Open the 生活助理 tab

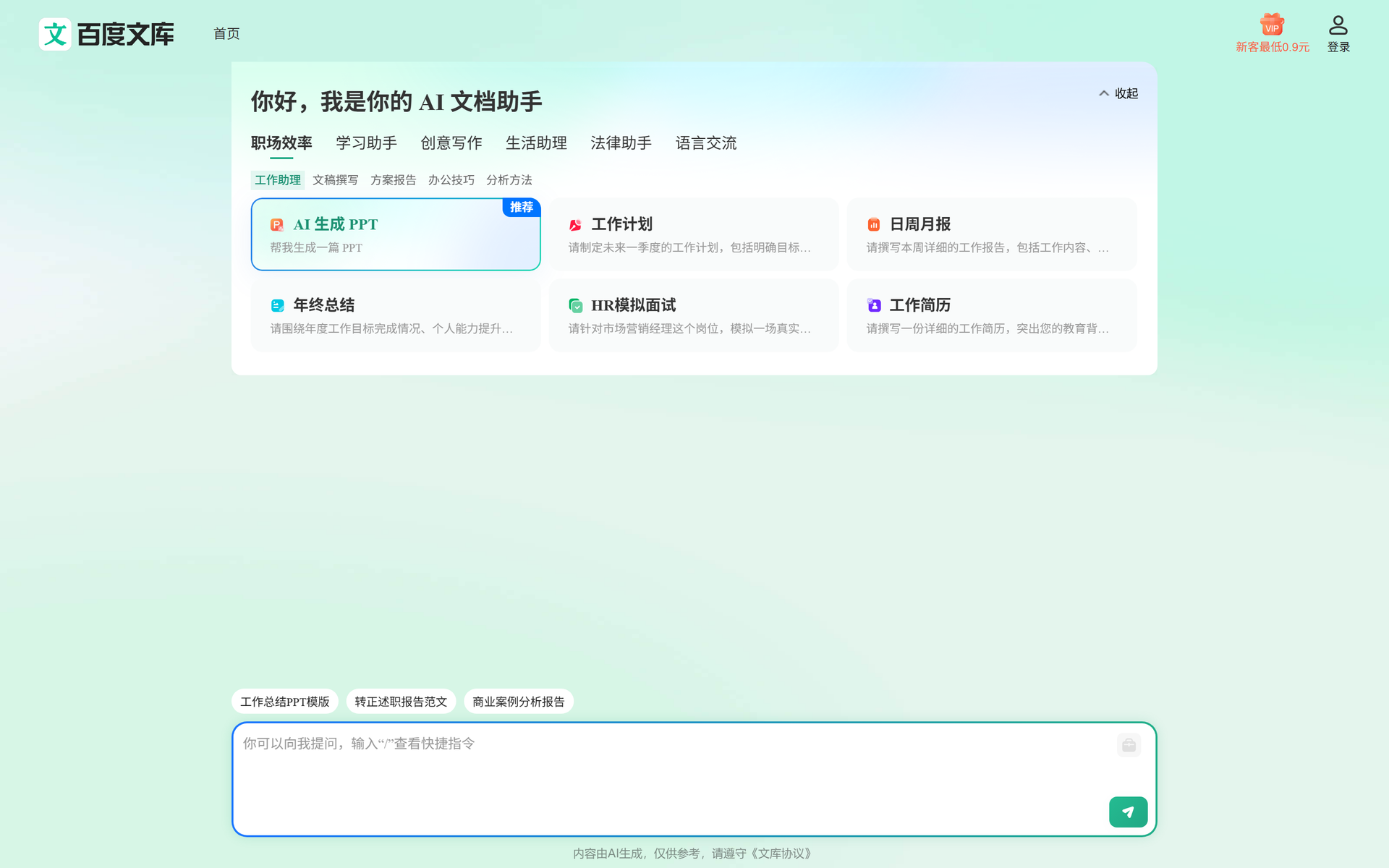click(x=536, y=143)
